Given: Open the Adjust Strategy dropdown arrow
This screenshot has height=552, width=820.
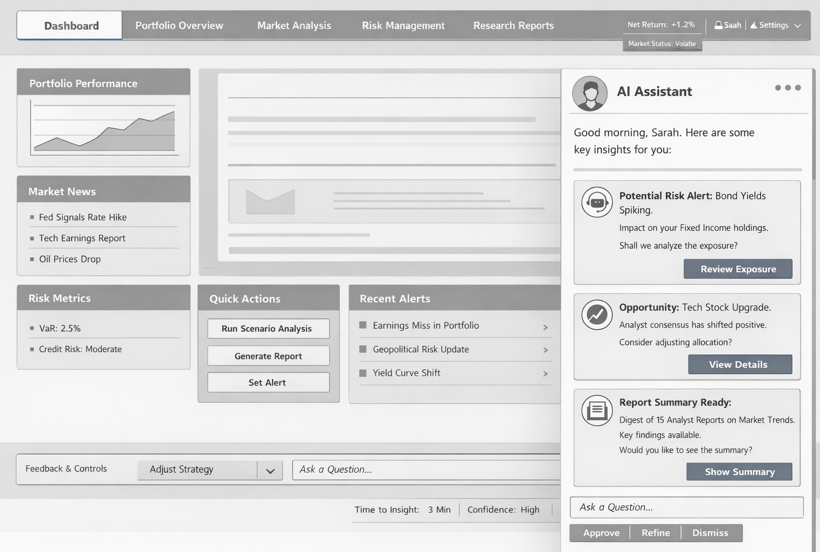Looking at the screenshot, I should pos(269,470).
